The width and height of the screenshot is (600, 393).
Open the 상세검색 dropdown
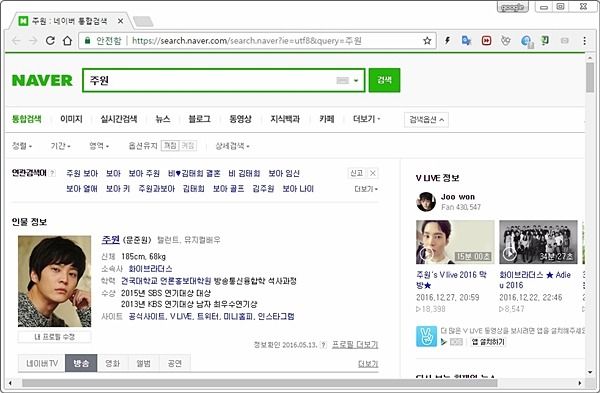tap(232, 146)
